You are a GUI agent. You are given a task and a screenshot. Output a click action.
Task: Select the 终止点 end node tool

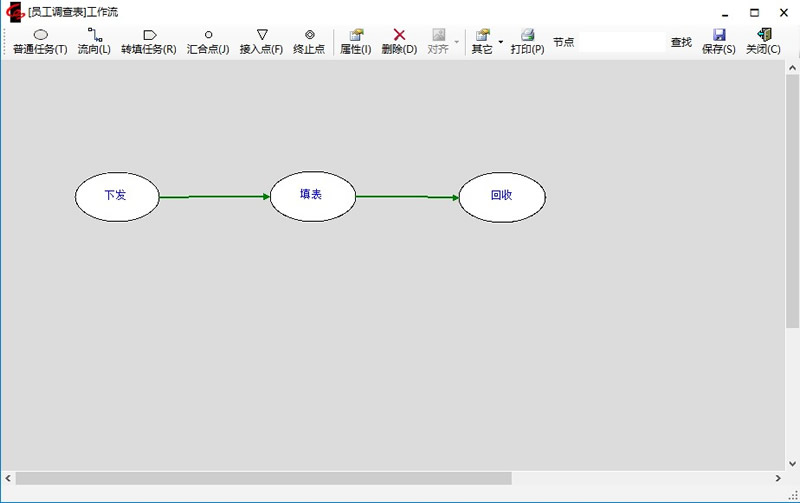[309, 41]
